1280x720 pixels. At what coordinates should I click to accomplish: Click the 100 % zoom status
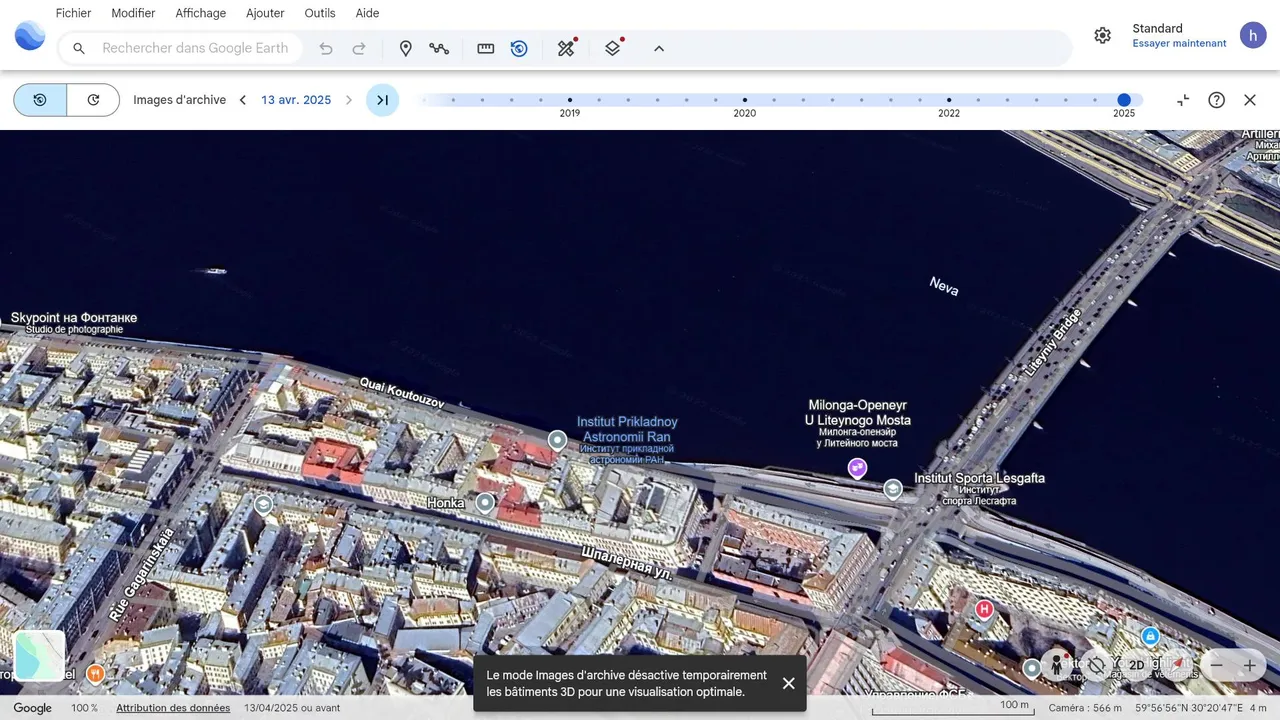click(85, 708)
